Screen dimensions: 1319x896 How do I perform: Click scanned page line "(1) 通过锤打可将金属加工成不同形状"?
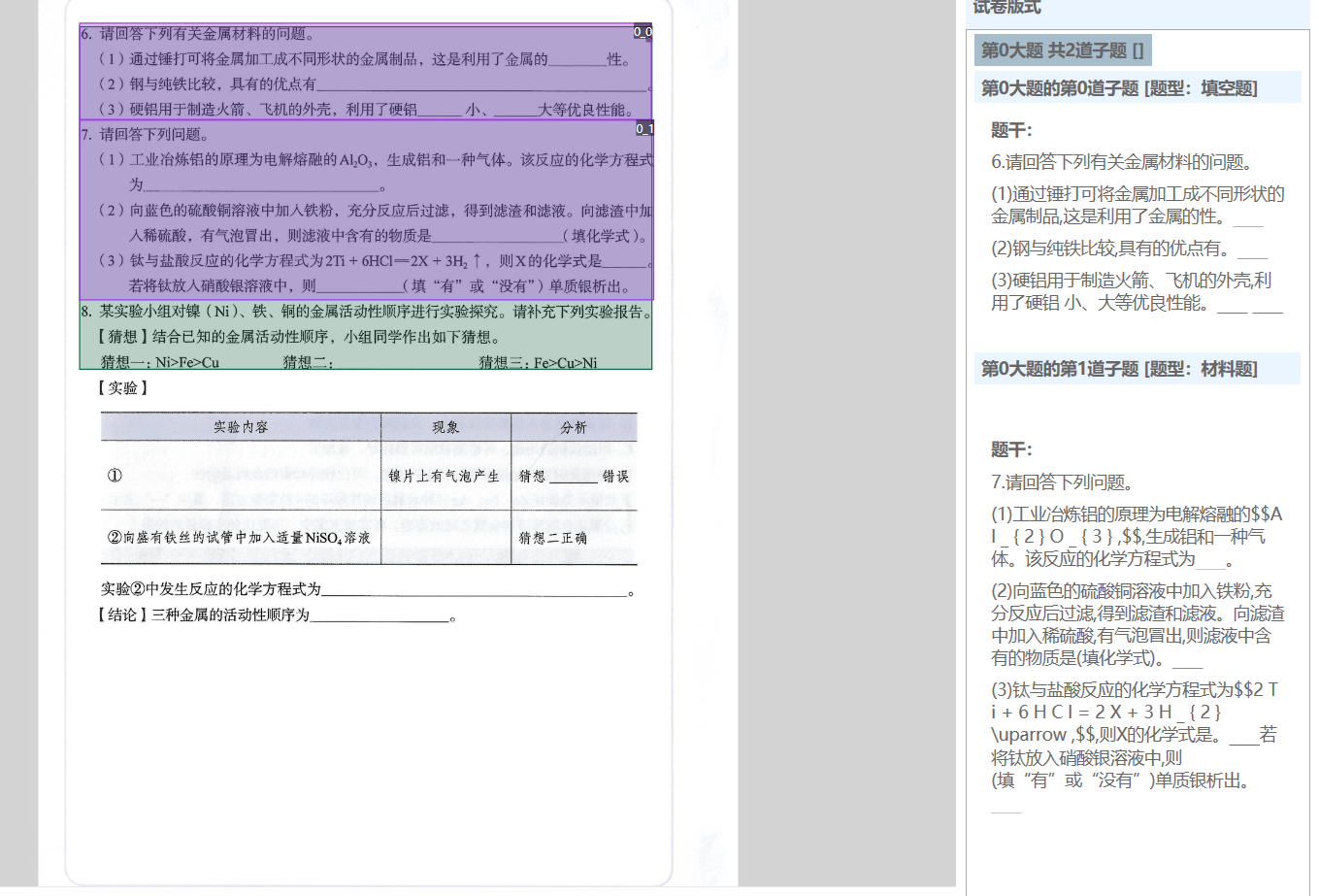(365, 59)
